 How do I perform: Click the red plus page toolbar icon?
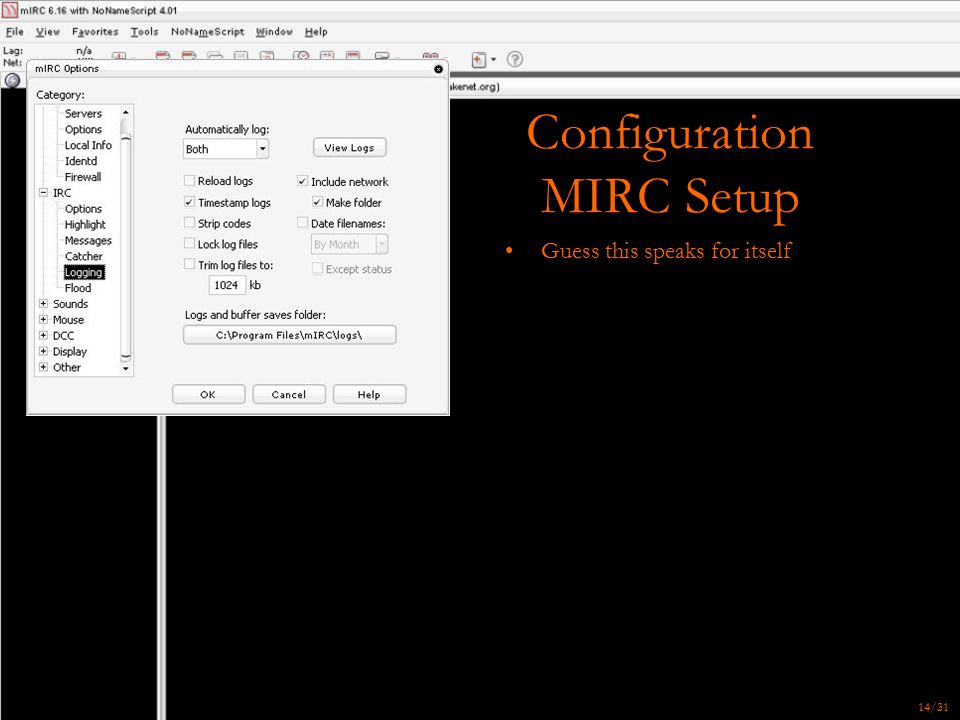478,59
